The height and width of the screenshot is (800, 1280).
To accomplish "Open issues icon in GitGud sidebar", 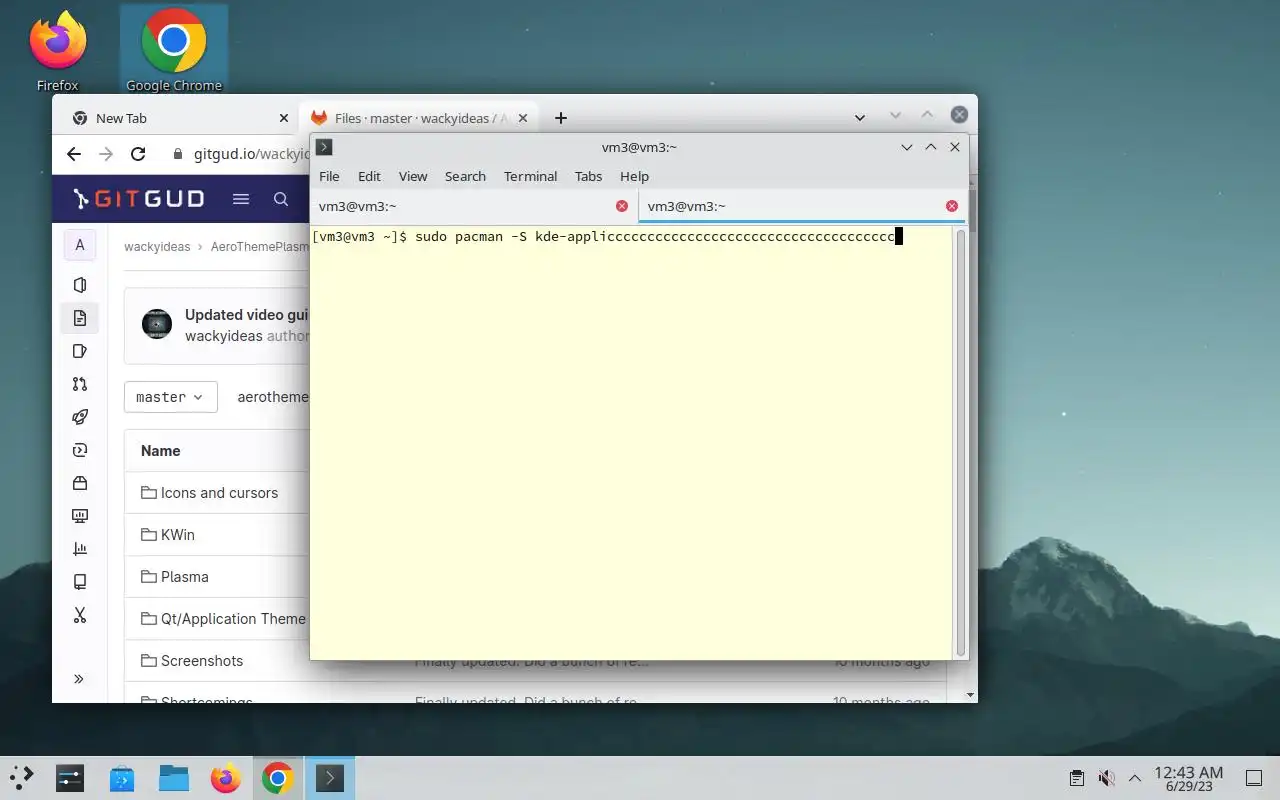I will tap(80, 351).
